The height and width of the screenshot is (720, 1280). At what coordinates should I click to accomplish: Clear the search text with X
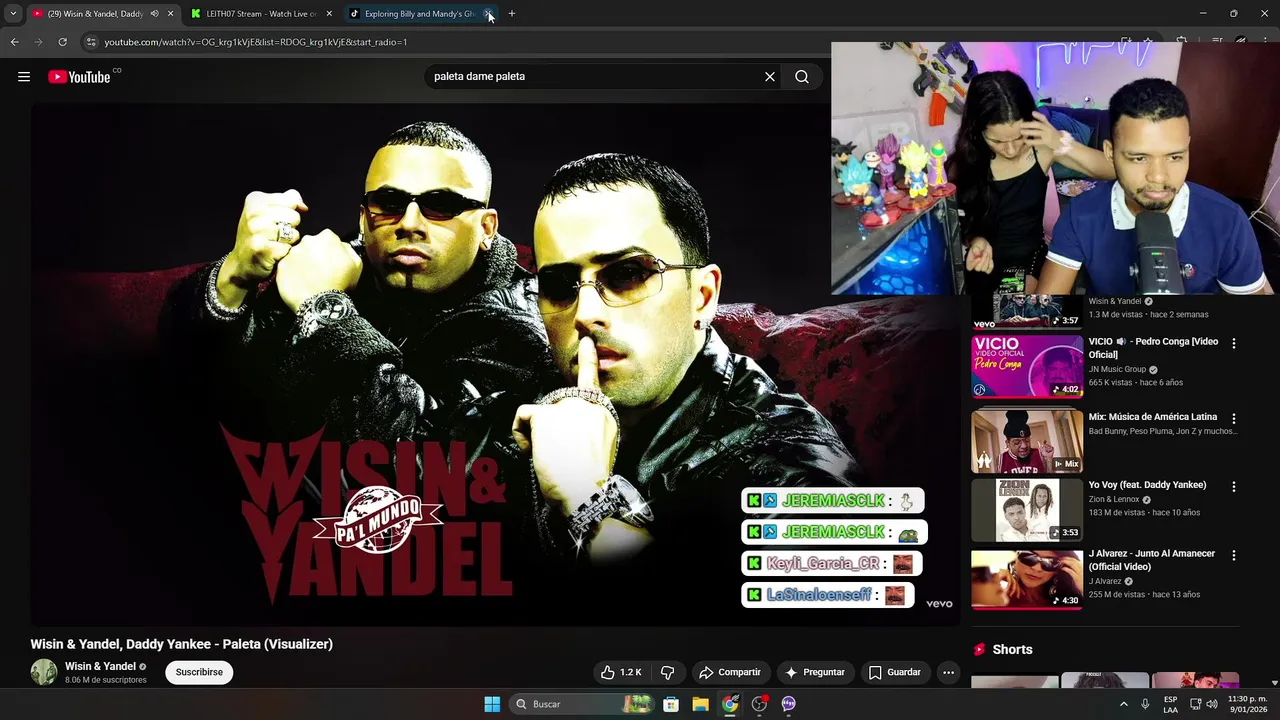(770, 77)
